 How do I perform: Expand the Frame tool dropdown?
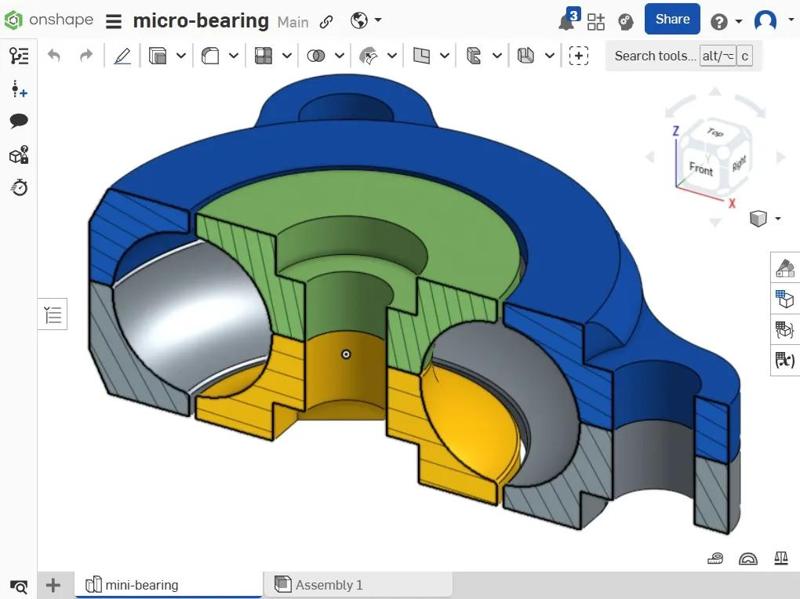(549, 56)
